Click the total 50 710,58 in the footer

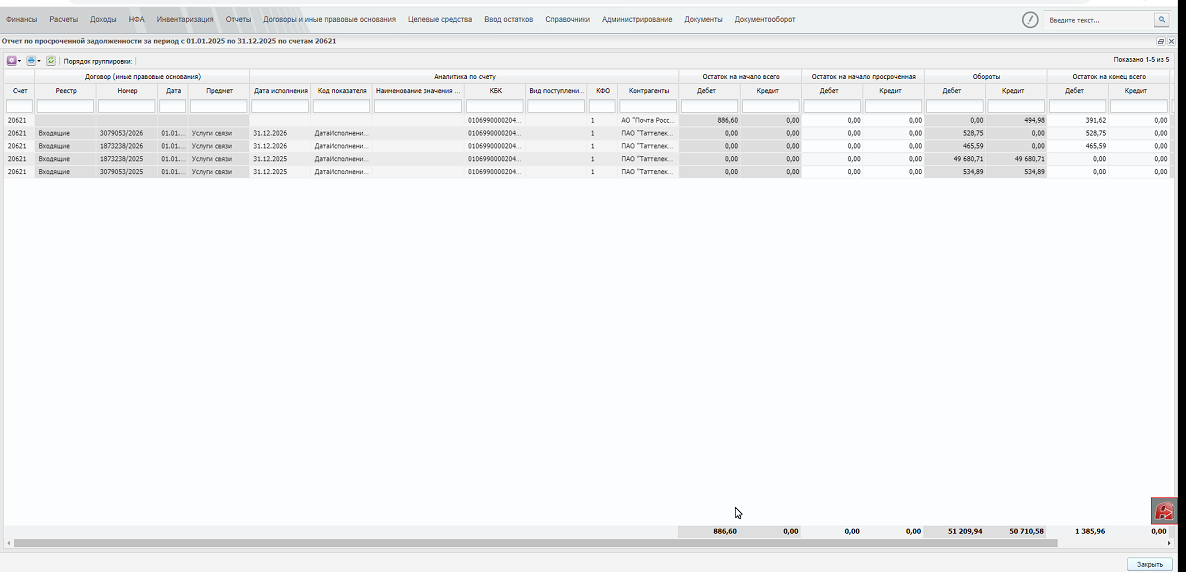coord(1026,532)
